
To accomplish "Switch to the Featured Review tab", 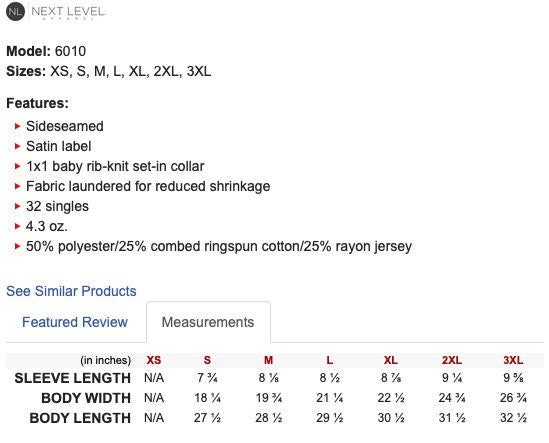I will [75, 322].
